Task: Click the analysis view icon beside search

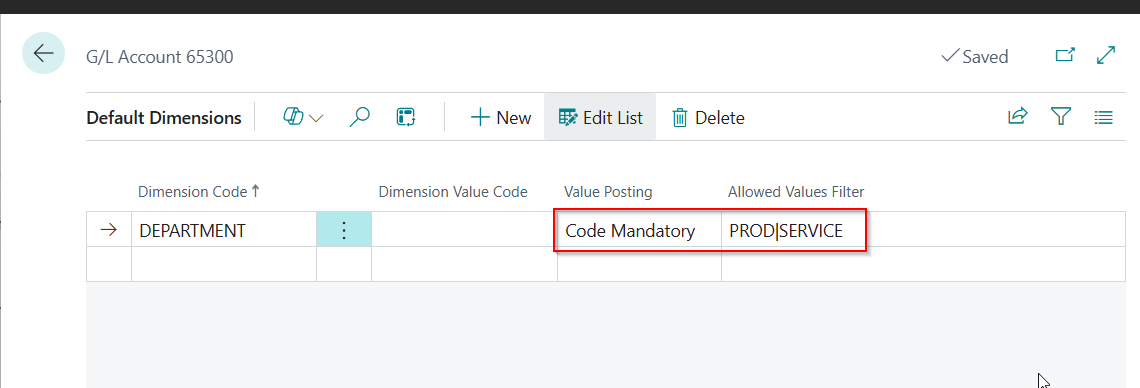Action: [x=406, y=117]
